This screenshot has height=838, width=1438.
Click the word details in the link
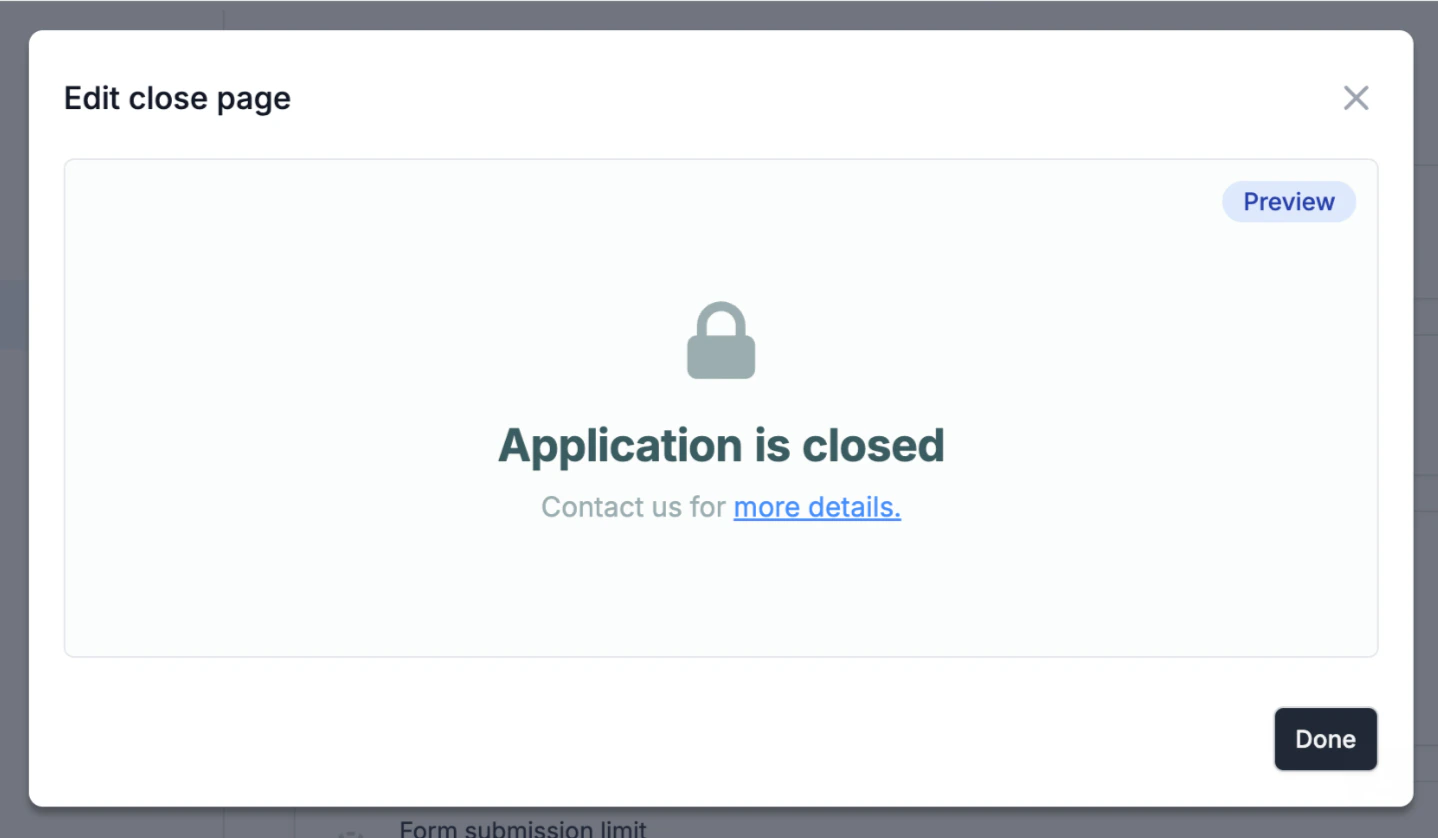coord(854,507)
